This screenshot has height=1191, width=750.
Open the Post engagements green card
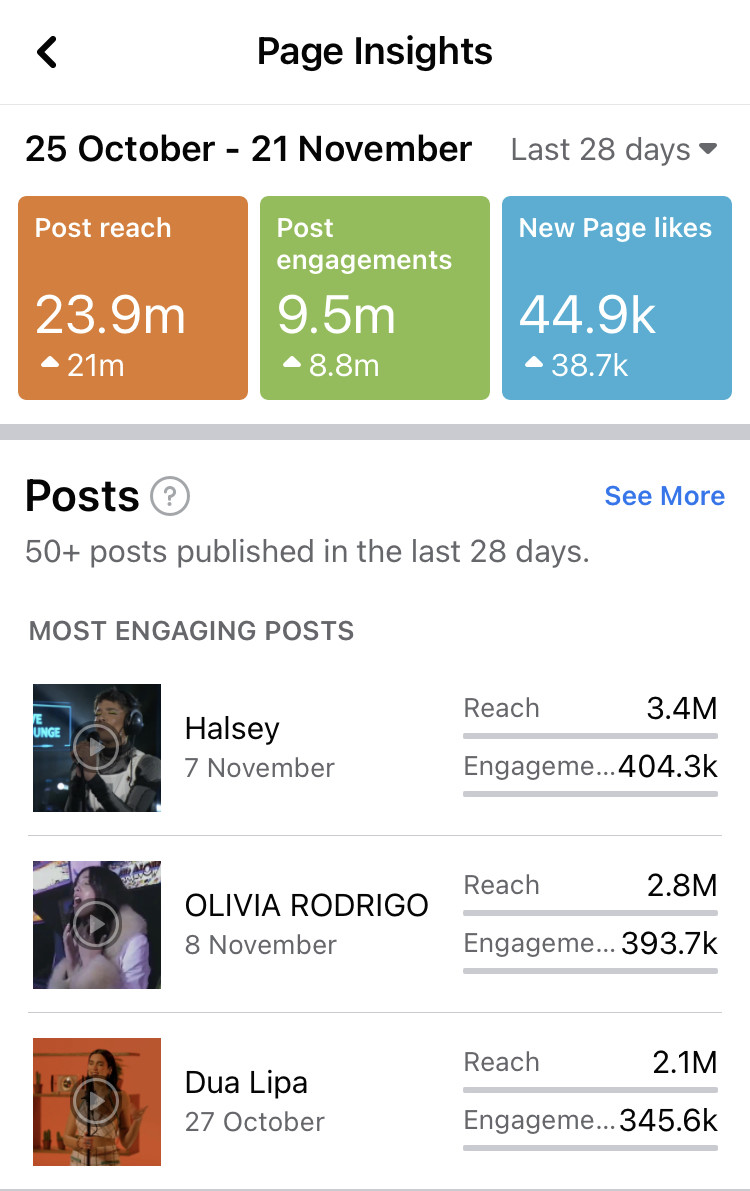click(x=375, y=298)
